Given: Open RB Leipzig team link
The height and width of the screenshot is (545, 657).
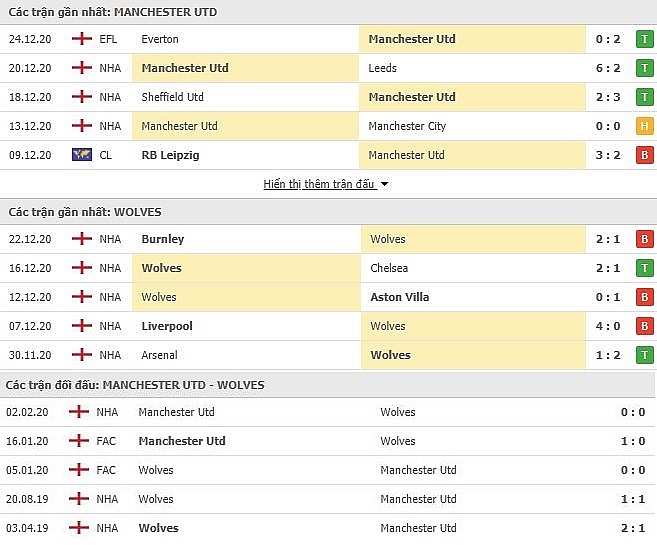Looking at the screenshot, I should click(170, 155).
